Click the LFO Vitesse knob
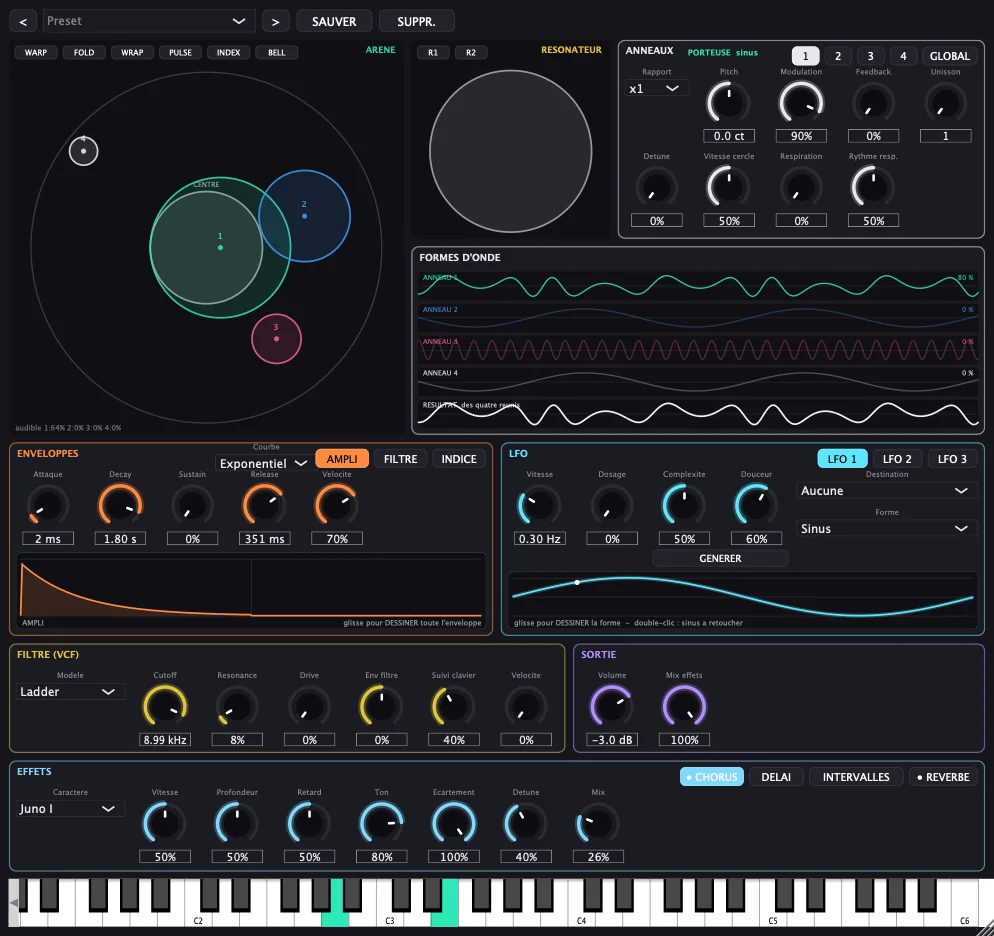Screen dimensions: 994x936 [540, 506]
